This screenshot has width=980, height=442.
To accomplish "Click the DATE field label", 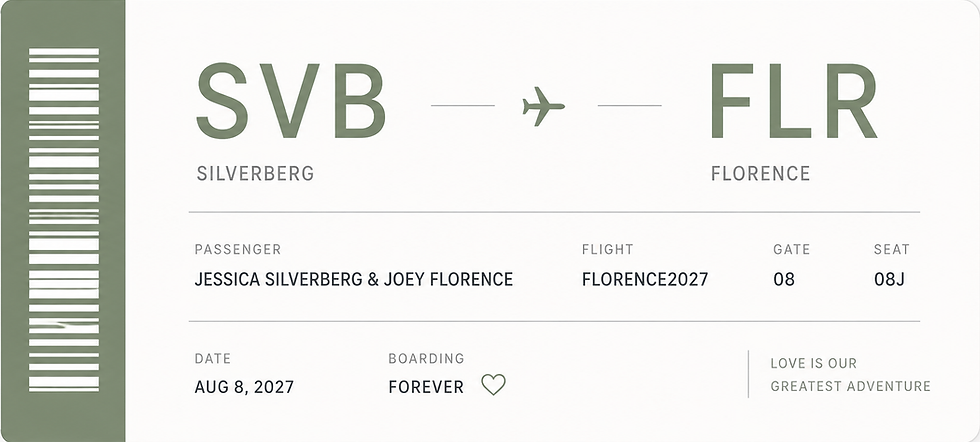I will tap(212, 359).
